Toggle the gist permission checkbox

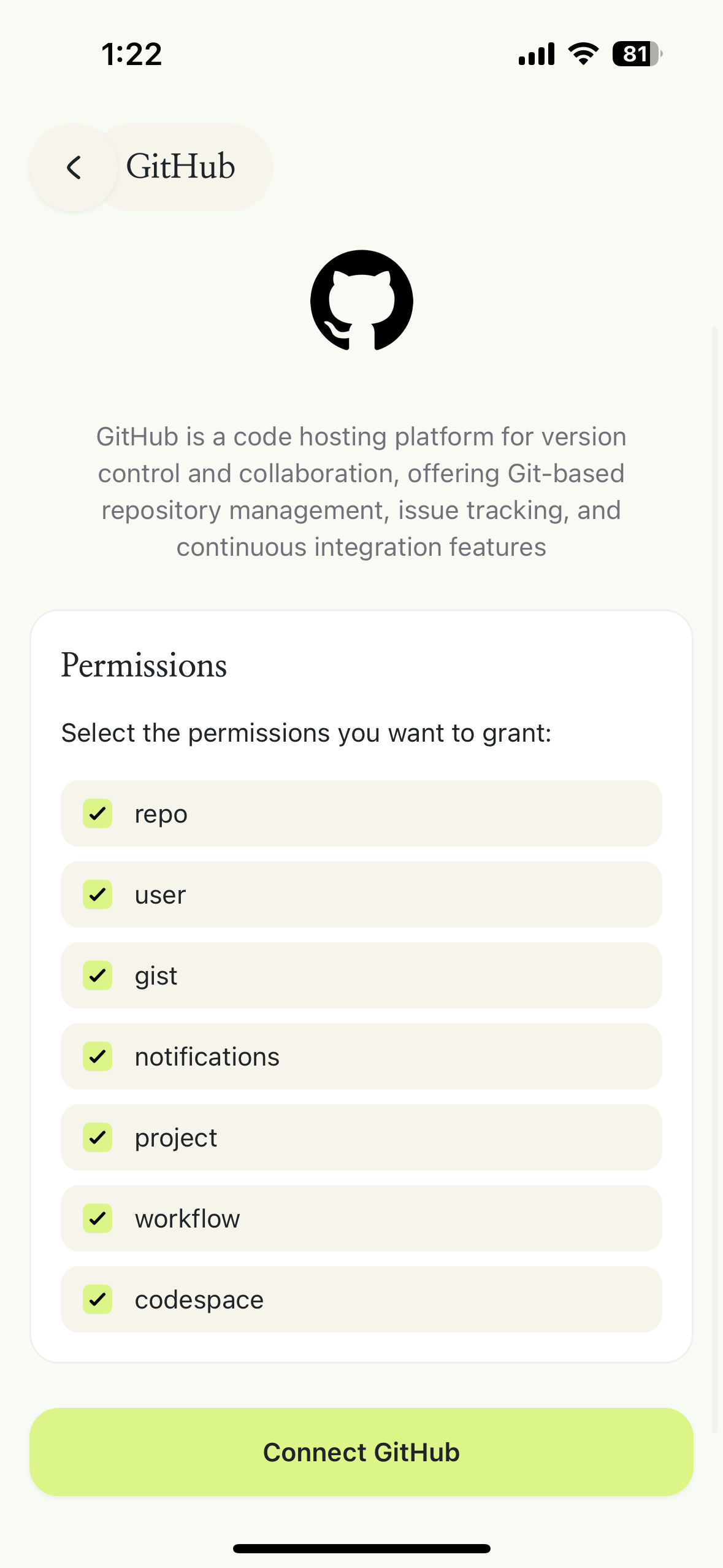click(x=98, y=975)
